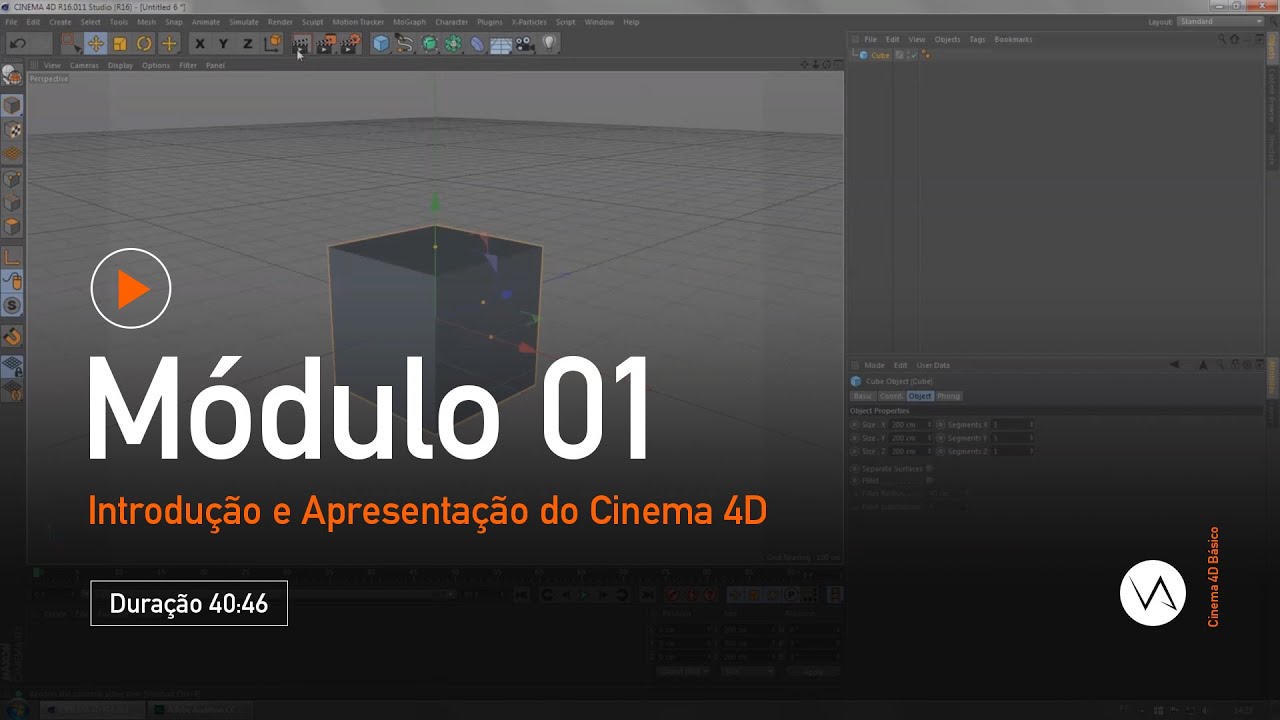
Task: Toggle Z axis lock
Action: coord(248,43)
